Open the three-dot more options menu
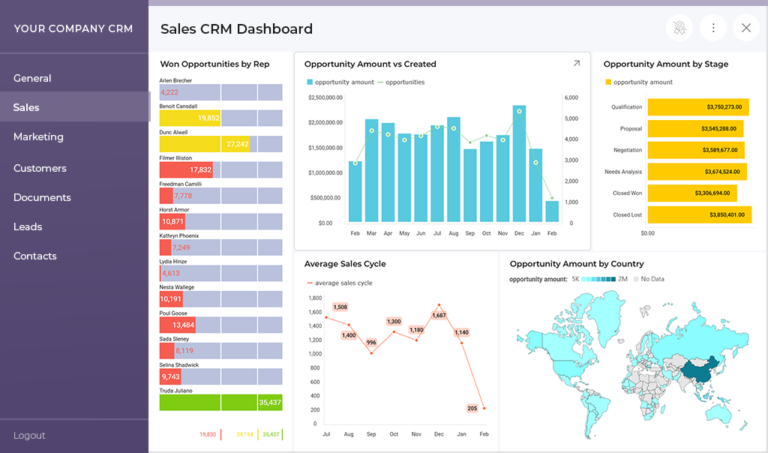The image size is (768, 453). click(713, 28)
